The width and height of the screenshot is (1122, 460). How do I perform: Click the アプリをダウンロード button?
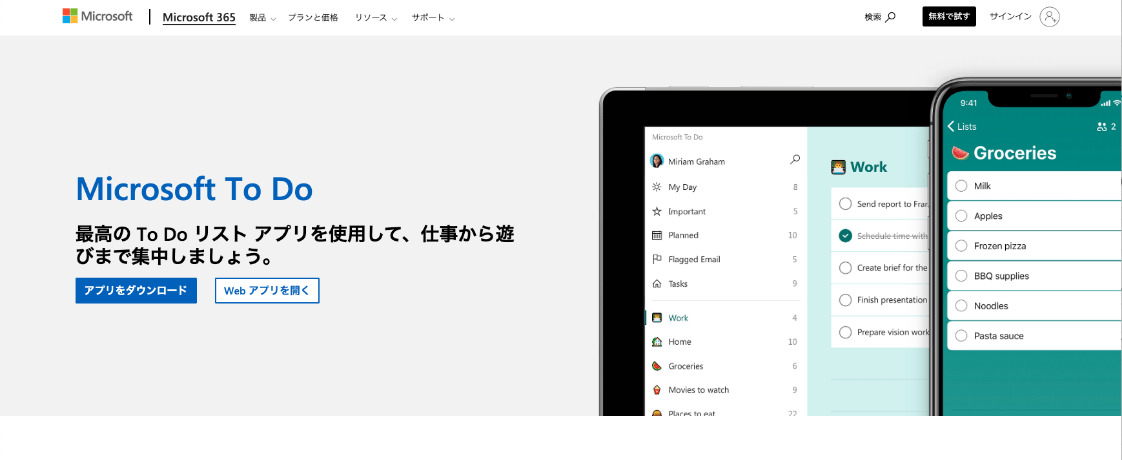[136, 291]
